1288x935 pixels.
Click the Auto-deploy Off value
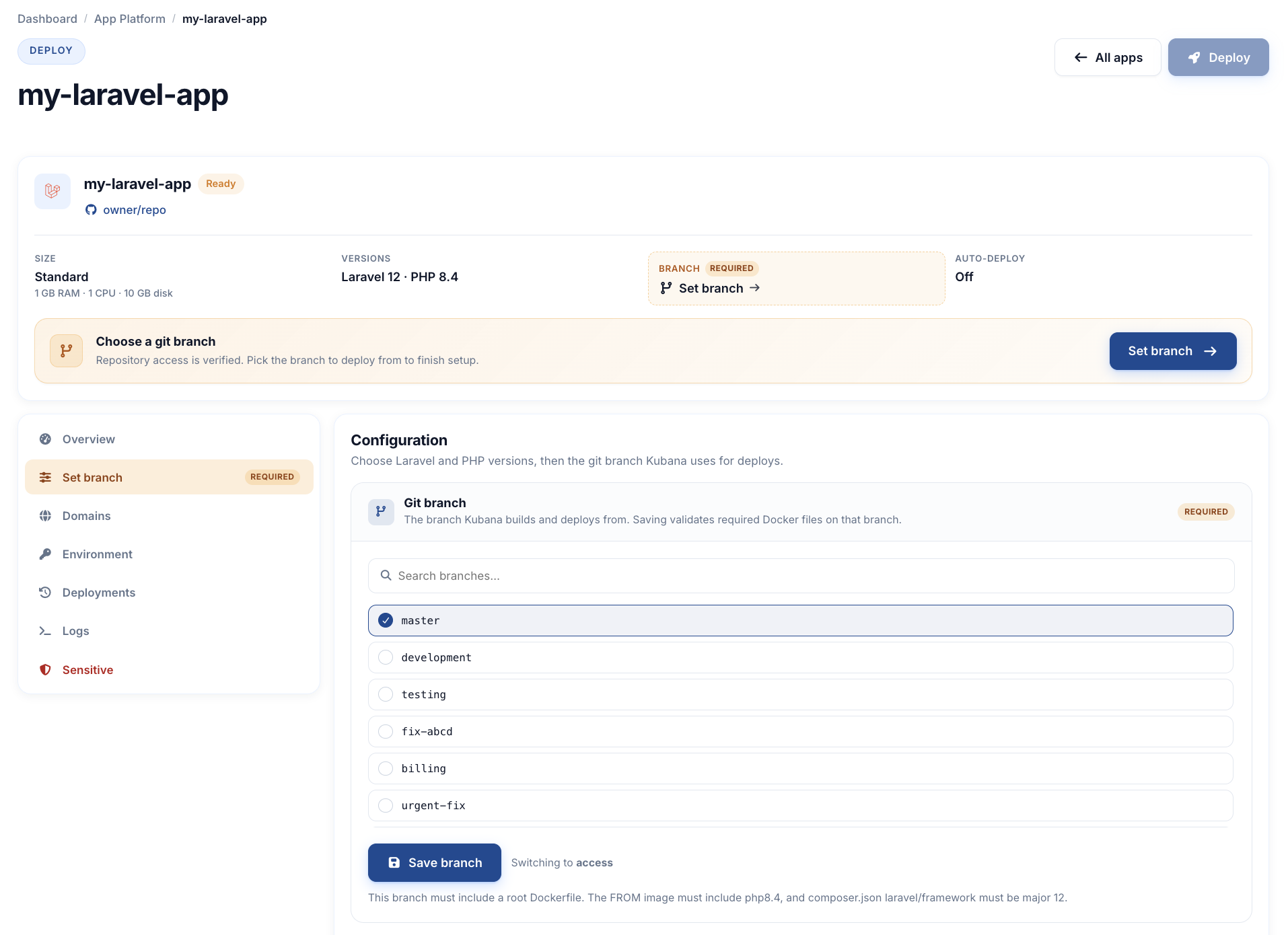coord(964,277)
